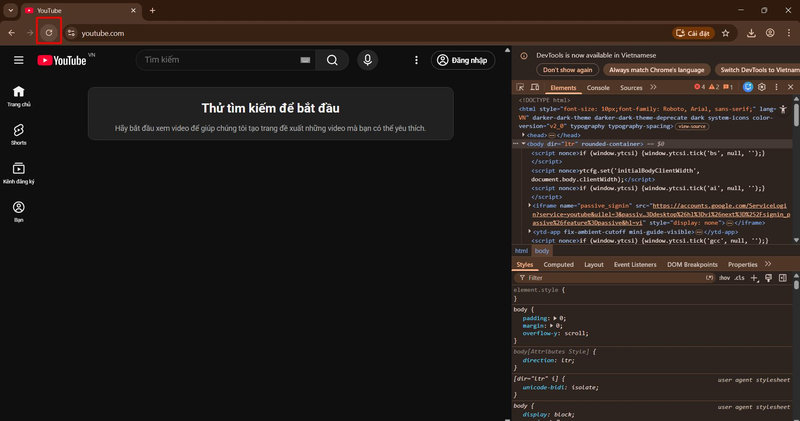800x421 pixels.
Task: Go back using the browser back arrow
Action: (11, 33)
